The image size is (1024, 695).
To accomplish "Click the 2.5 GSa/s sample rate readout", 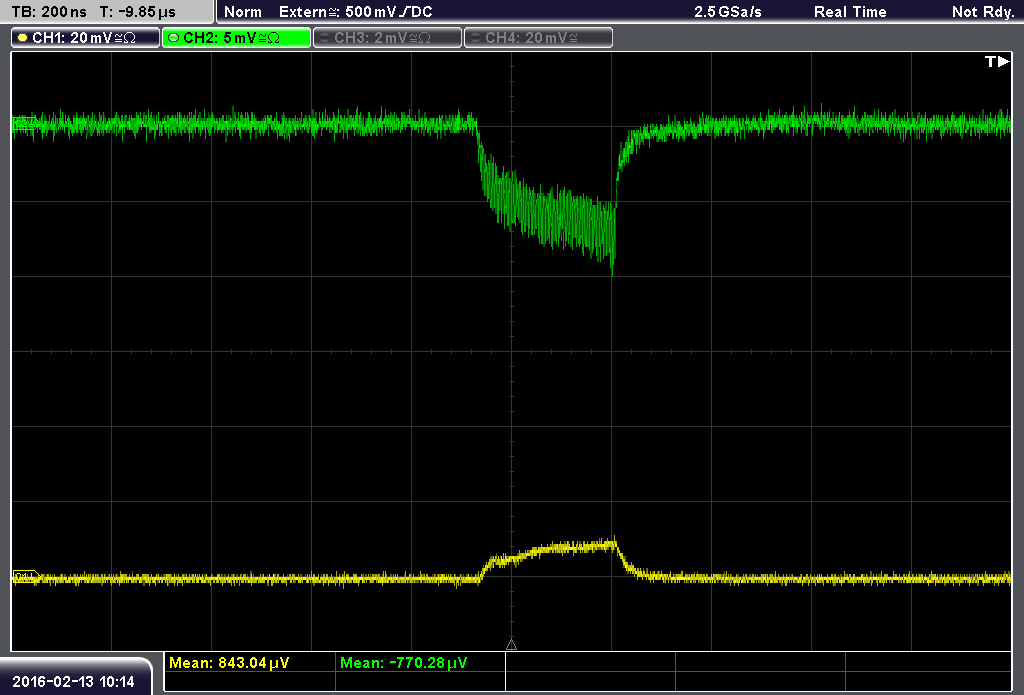I will click(728, 12).
